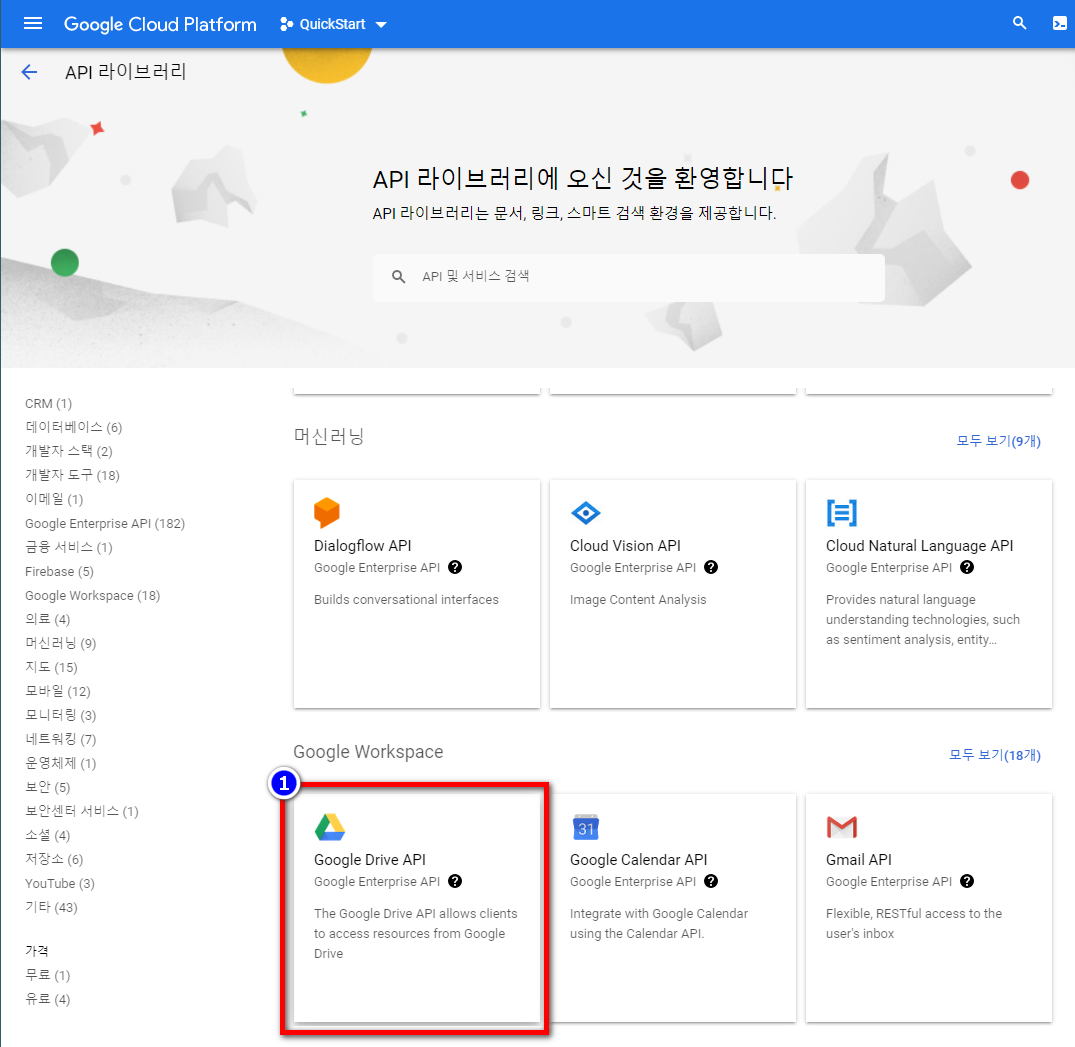Click help icon on Google Drive API card

pyautogui.click(x=455, y=881)
